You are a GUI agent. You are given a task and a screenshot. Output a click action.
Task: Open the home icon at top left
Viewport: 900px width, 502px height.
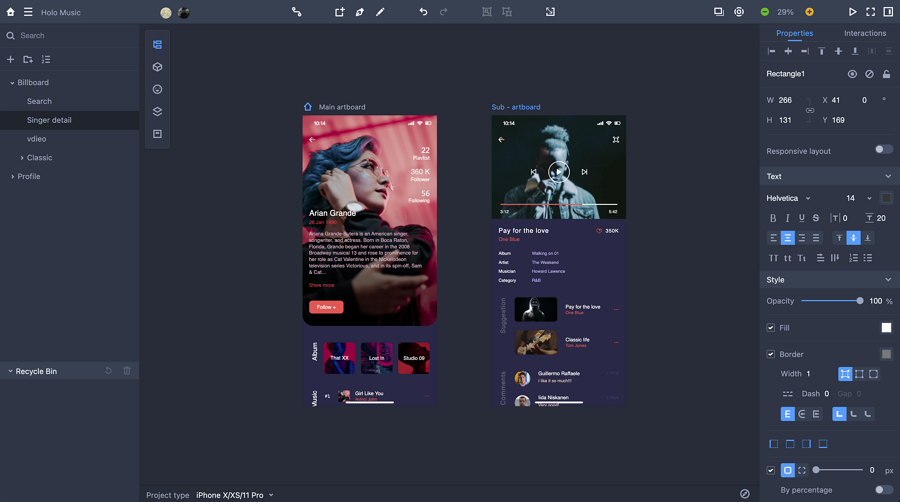11,12
